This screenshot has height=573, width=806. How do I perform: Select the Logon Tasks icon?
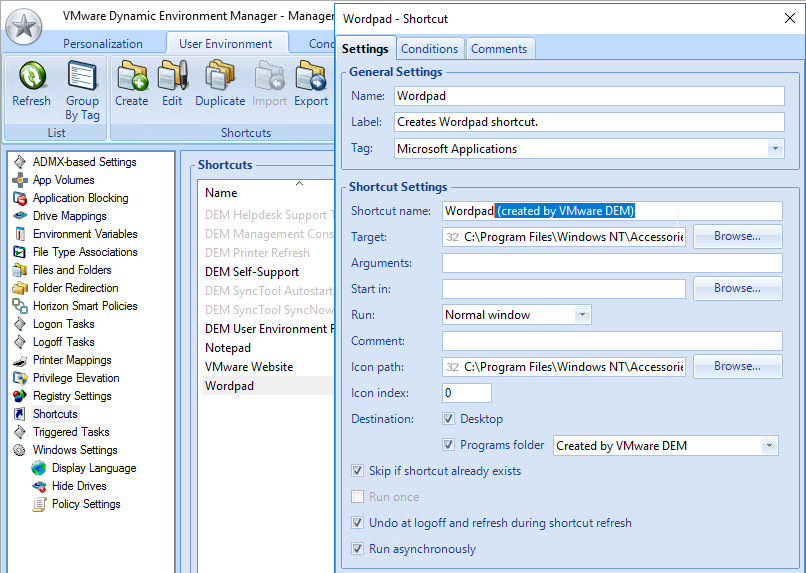20,324
